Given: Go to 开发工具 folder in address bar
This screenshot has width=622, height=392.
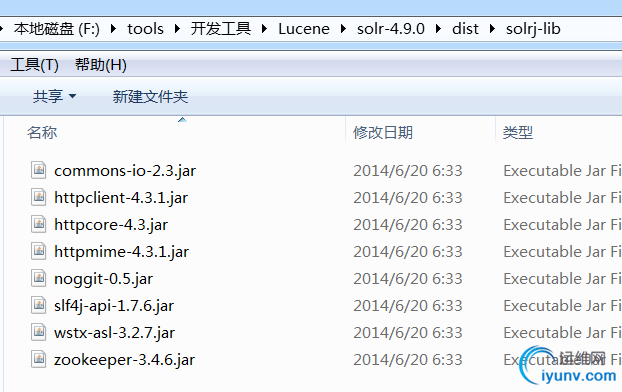Looking at the screenshot, I should tap(221, 29).
